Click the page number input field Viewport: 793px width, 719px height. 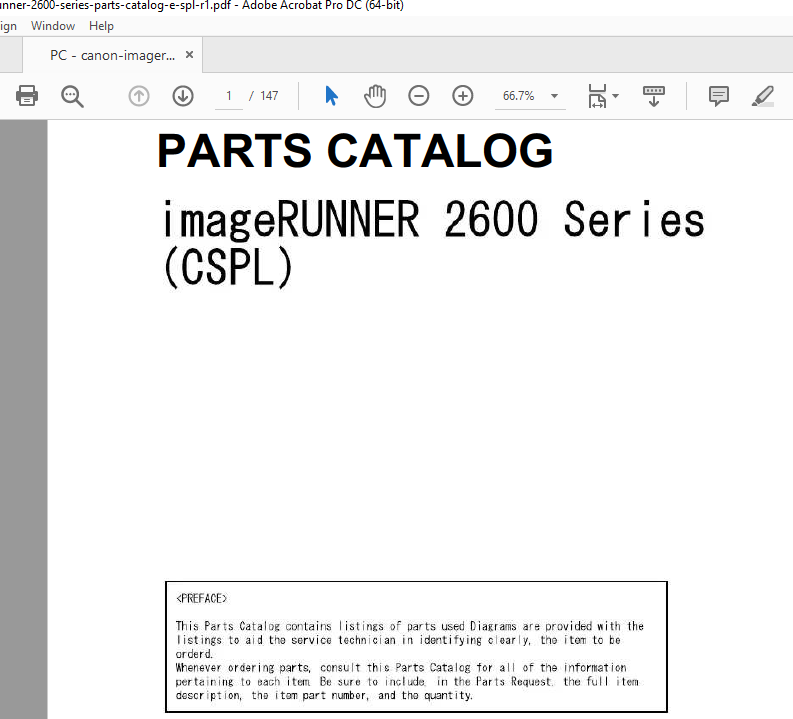[229, 96]
